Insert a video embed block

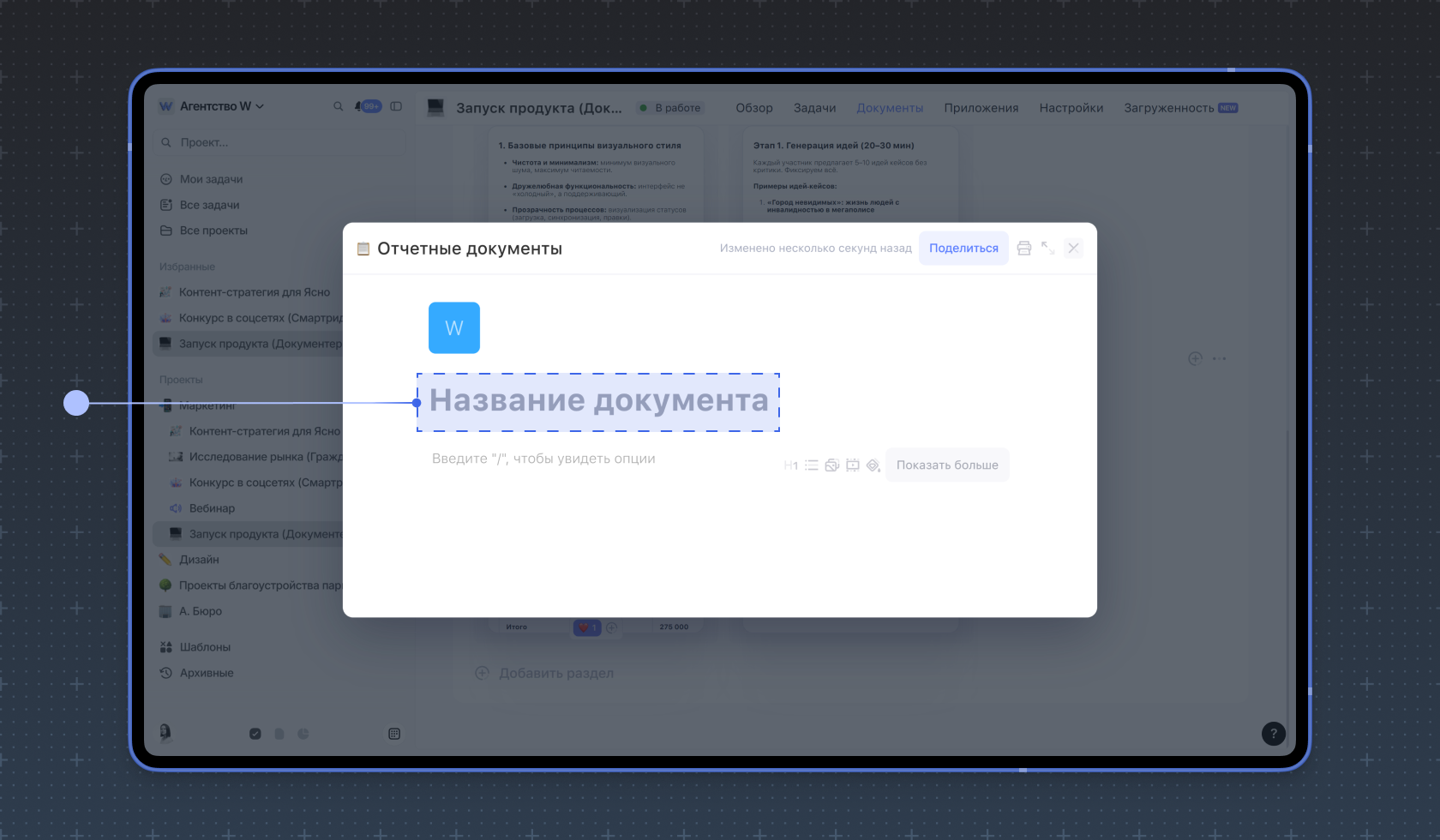pos(852,465)
